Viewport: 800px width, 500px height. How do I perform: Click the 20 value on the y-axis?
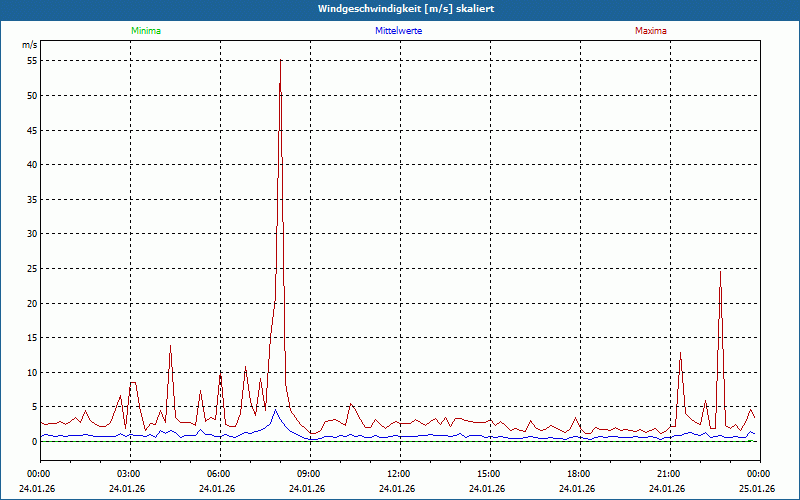coord(32,303)
